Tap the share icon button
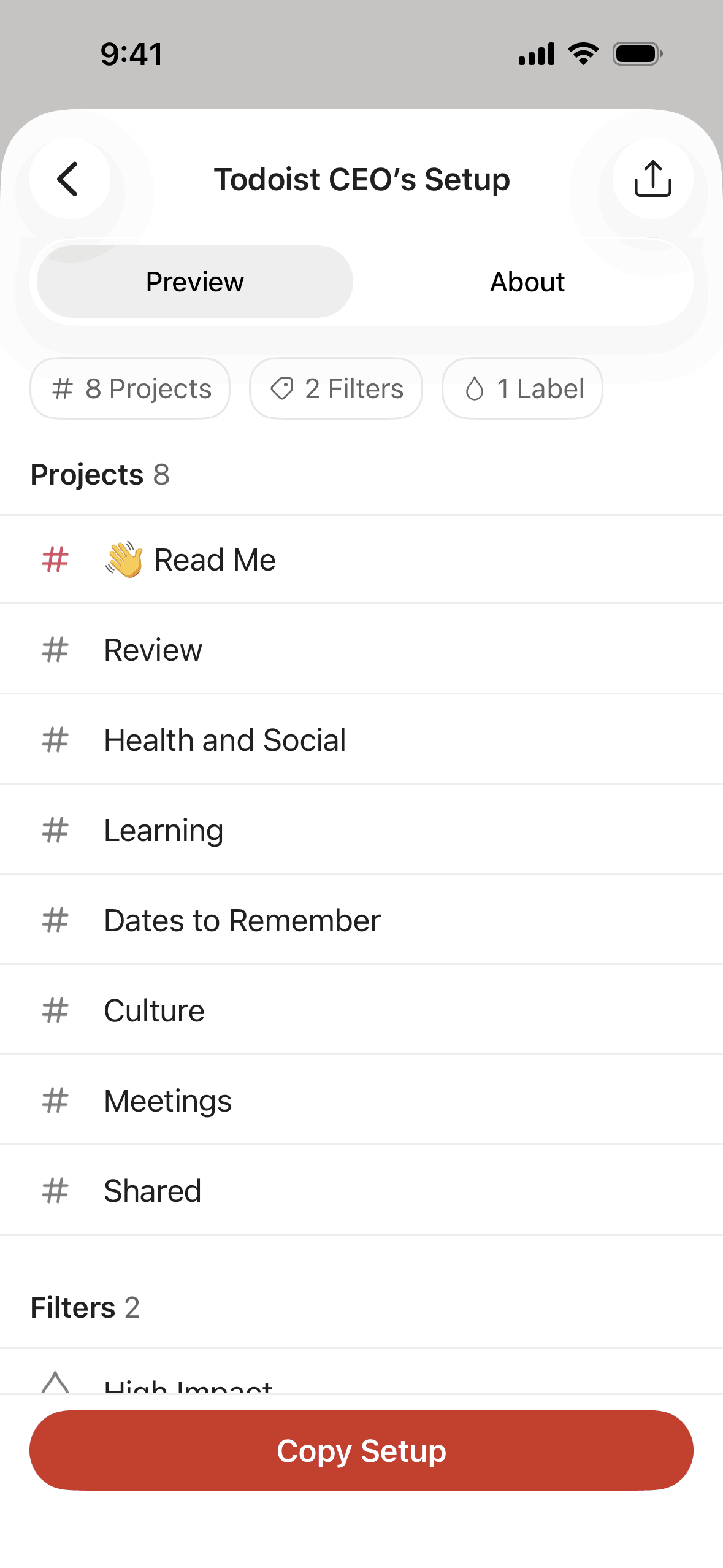The width and height of the screenshot is (723, 1568). tap(652, 179)
